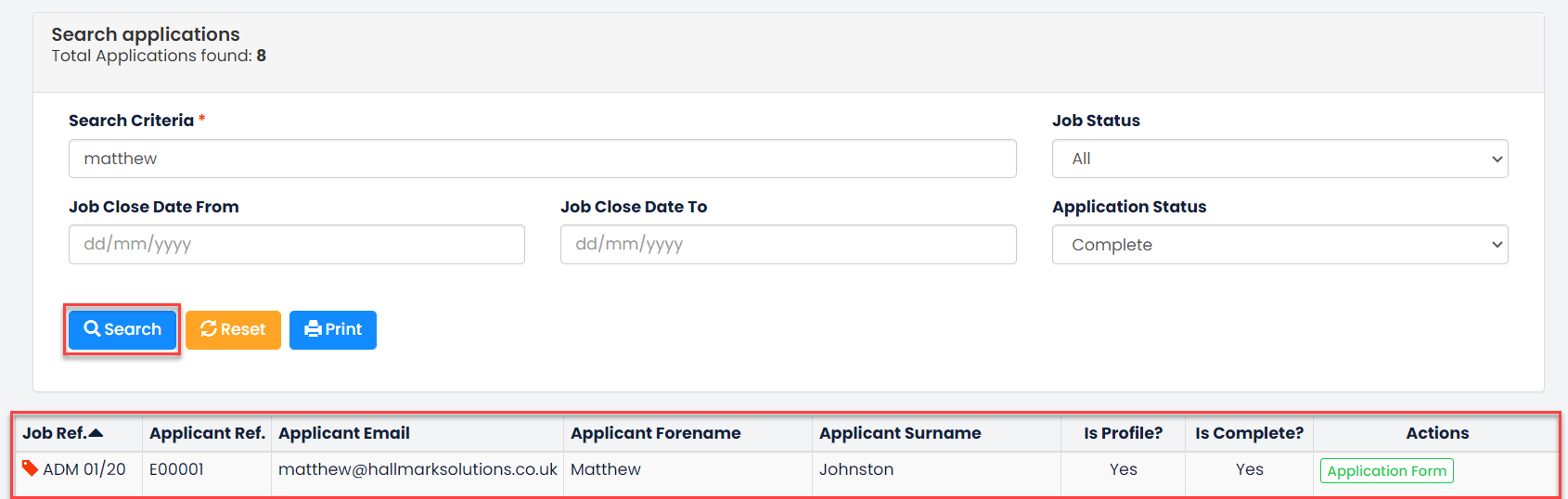Sort by Applicant Email column header
Viewport: 1568px width, 499px height.
(344, 433)
